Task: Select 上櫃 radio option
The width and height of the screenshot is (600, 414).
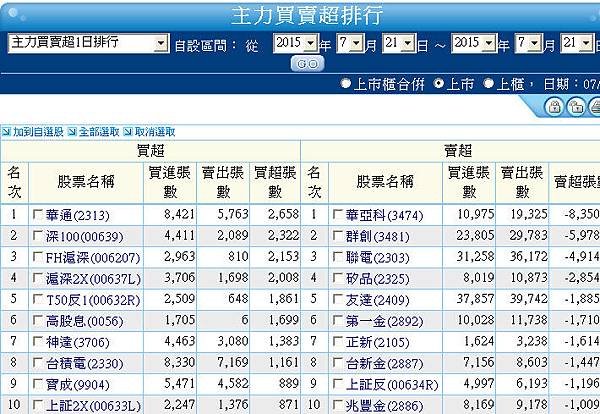Action: point(488,83)
